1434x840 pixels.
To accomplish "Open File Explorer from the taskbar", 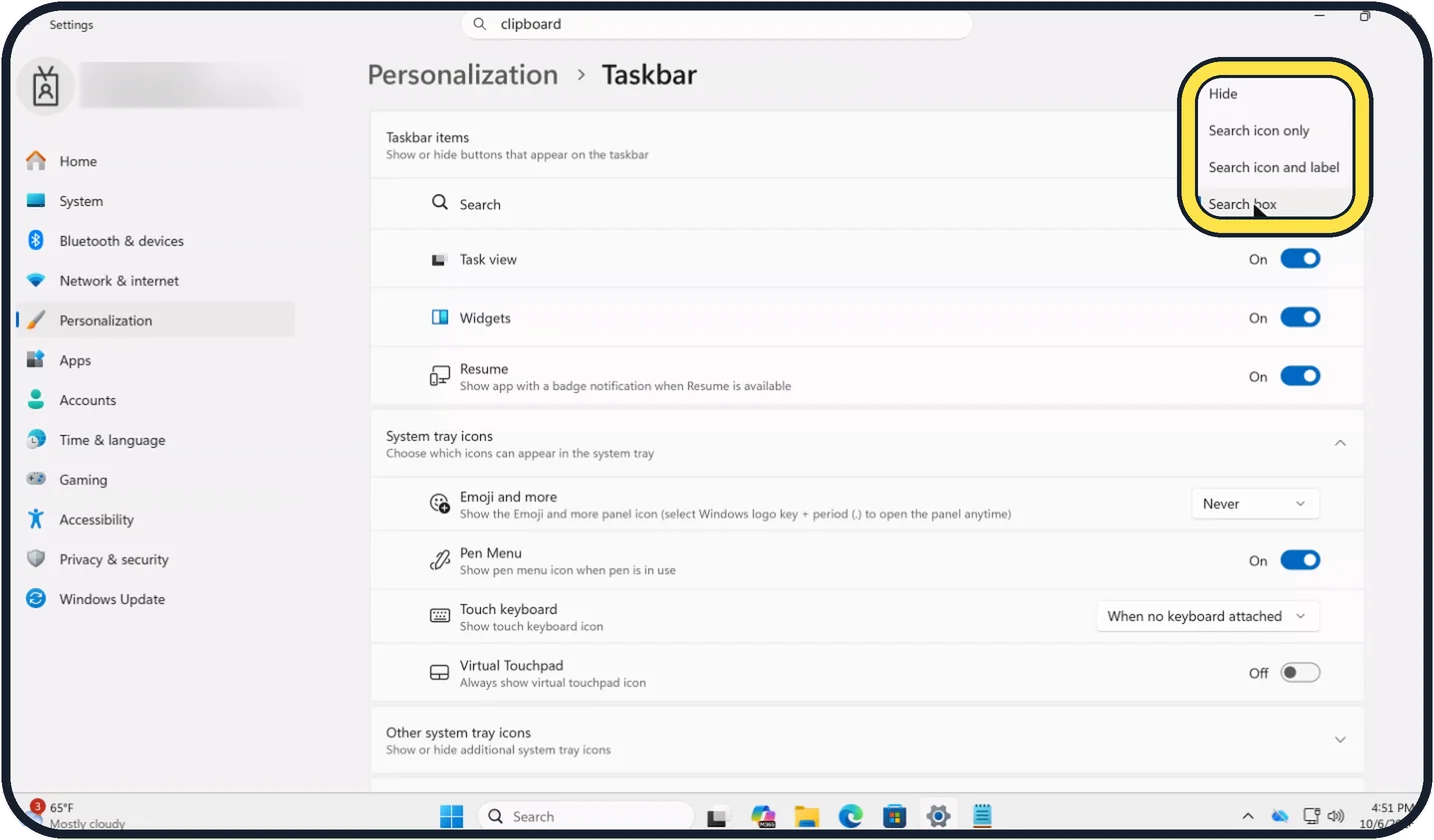I will tap(807, 816).
